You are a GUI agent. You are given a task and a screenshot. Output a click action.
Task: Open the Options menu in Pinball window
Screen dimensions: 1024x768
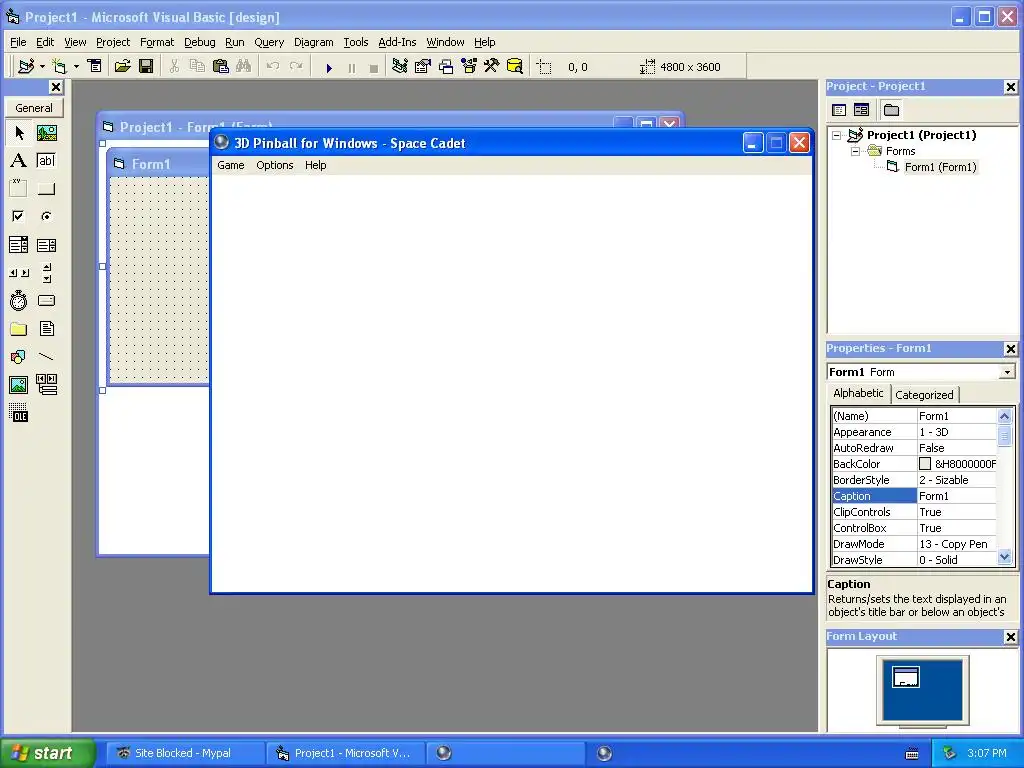click(x=274, y=165)
